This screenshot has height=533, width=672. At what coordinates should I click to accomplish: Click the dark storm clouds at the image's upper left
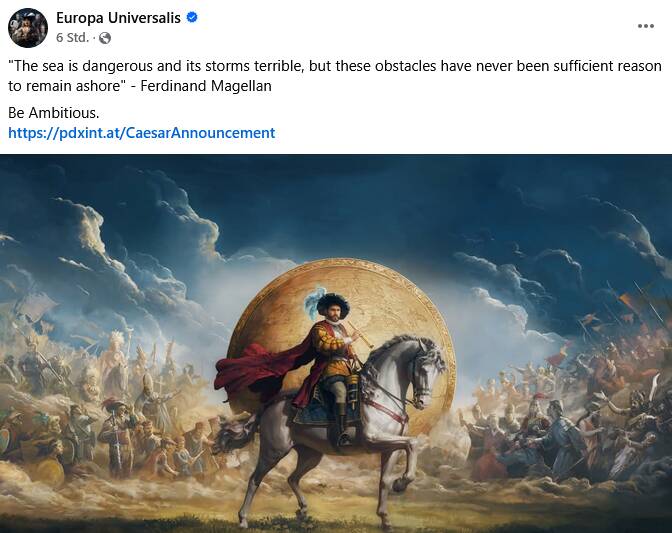point(107,223)
